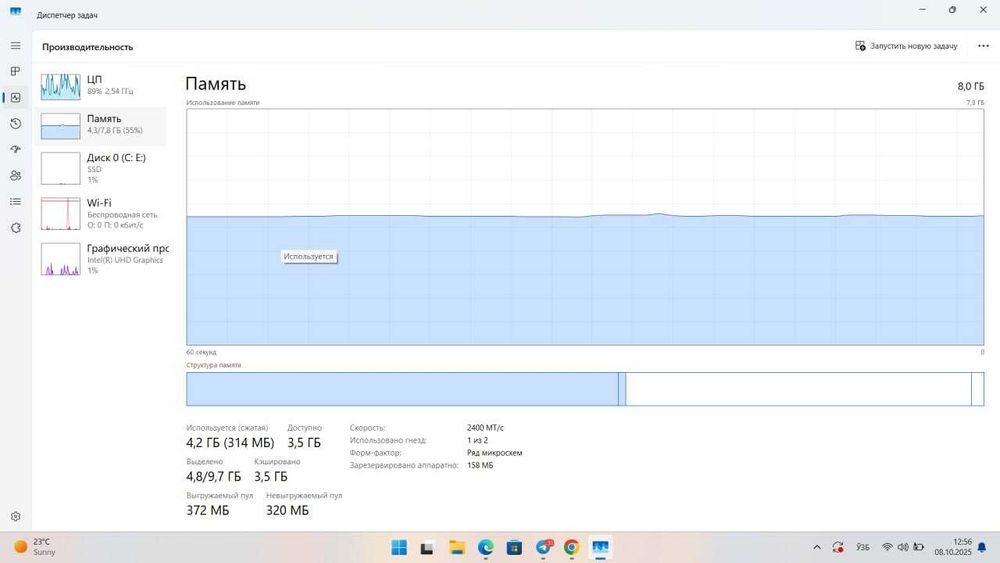Image resolution: width=1000 pixels, height=563 pixels.
Task: Click the '372 МБ' paged pool value
Action: pyautogui.click(x=208, y=510)
